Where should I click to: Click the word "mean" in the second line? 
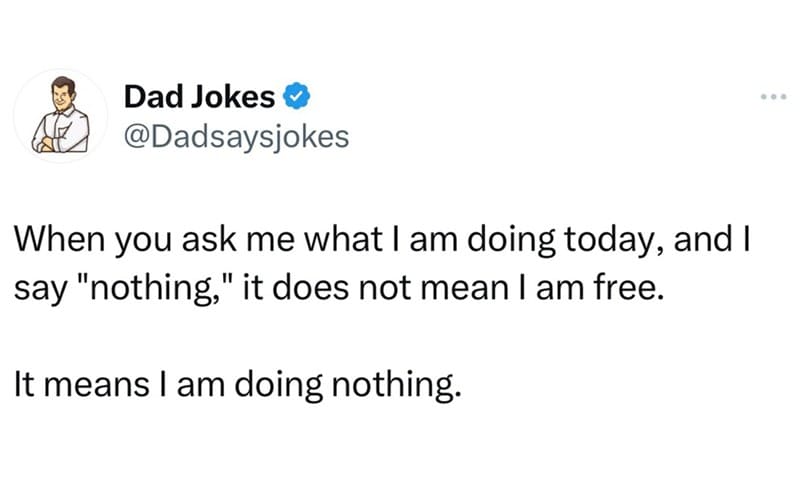[464, 288]
